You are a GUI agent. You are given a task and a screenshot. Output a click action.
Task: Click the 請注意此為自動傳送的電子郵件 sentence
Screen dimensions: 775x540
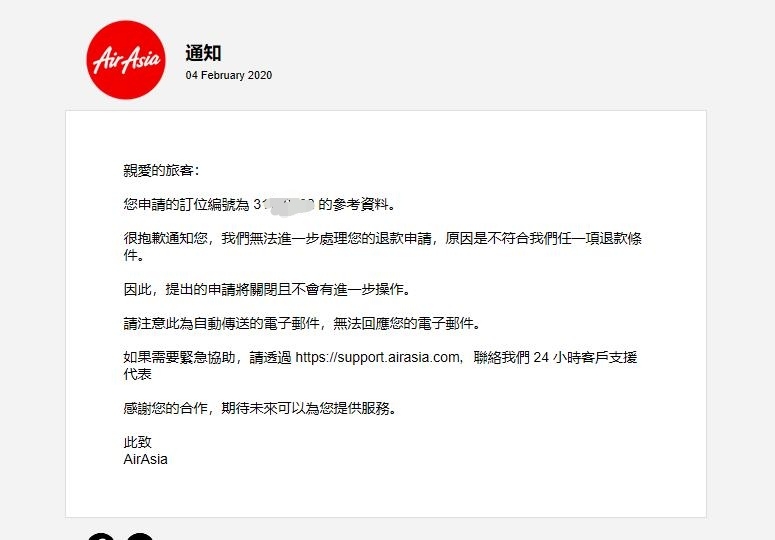tap(302, 323)
